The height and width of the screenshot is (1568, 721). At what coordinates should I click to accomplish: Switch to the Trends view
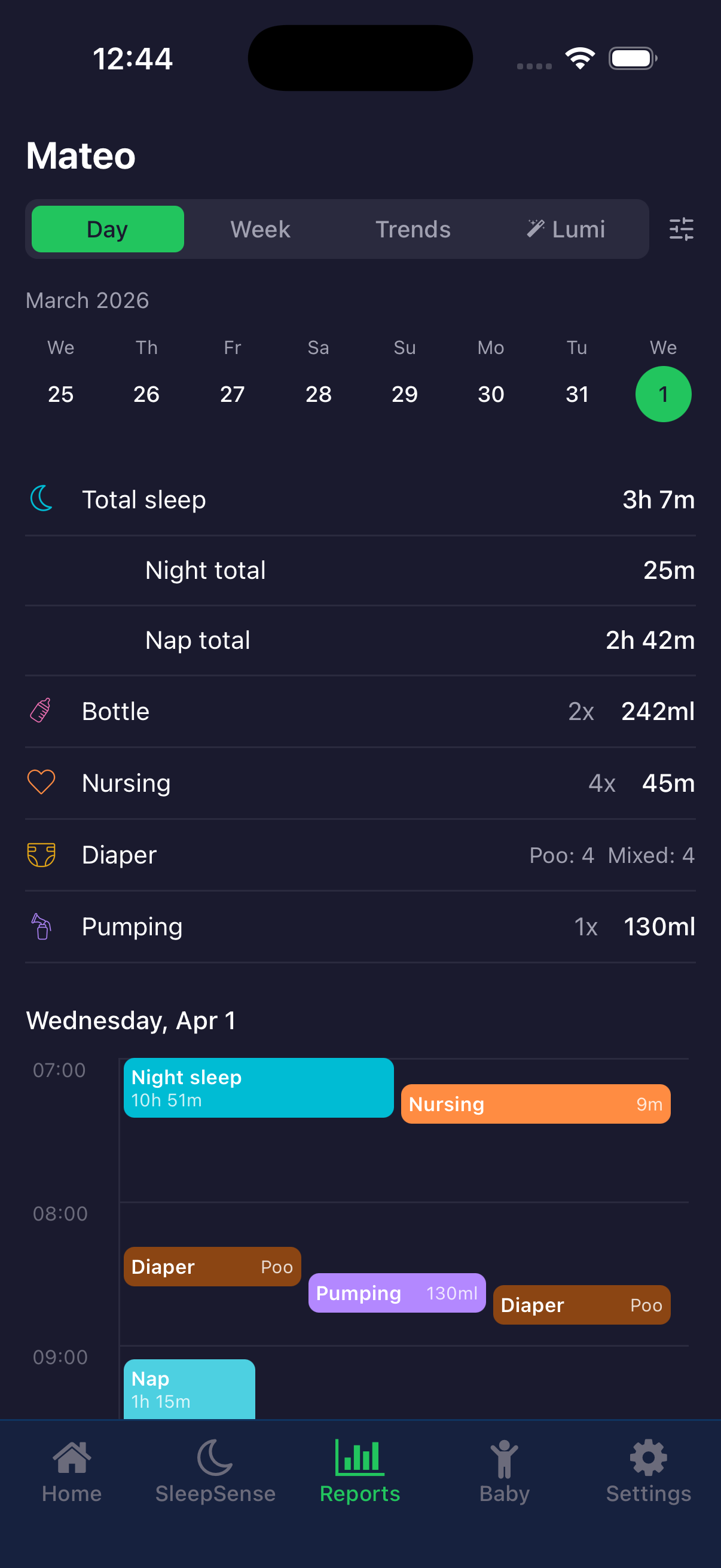coord(413,229)
